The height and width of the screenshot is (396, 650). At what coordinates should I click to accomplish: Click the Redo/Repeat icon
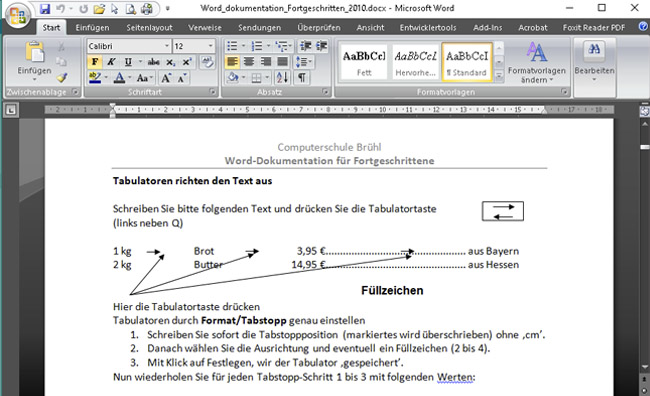tap(83, 9)
